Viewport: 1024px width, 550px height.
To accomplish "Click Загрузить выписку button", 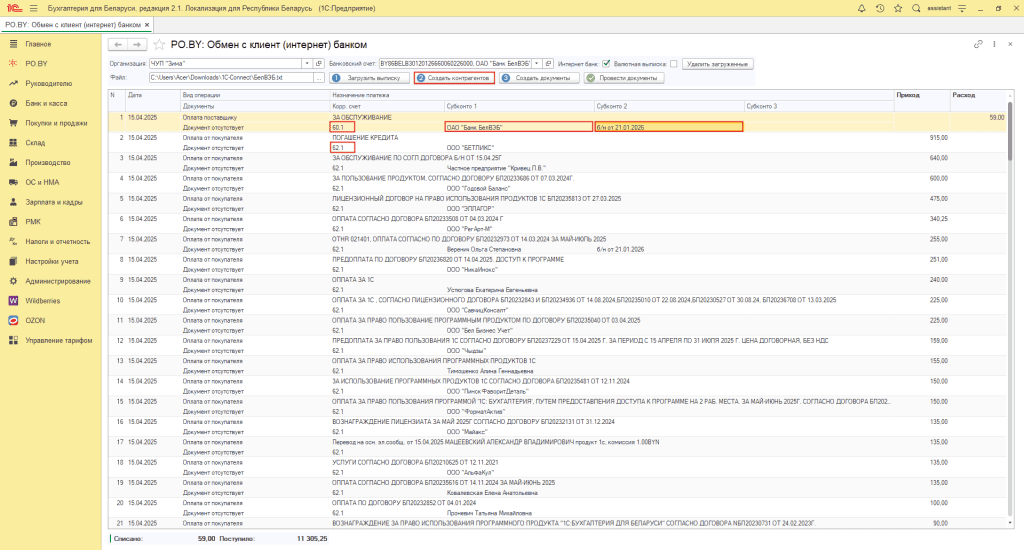I will coord(368,77).
